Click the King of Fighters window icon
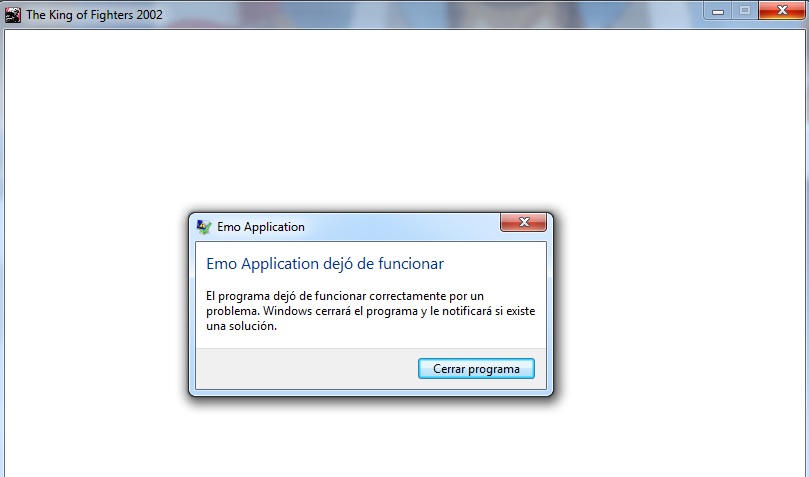 (x=13, y=15)
